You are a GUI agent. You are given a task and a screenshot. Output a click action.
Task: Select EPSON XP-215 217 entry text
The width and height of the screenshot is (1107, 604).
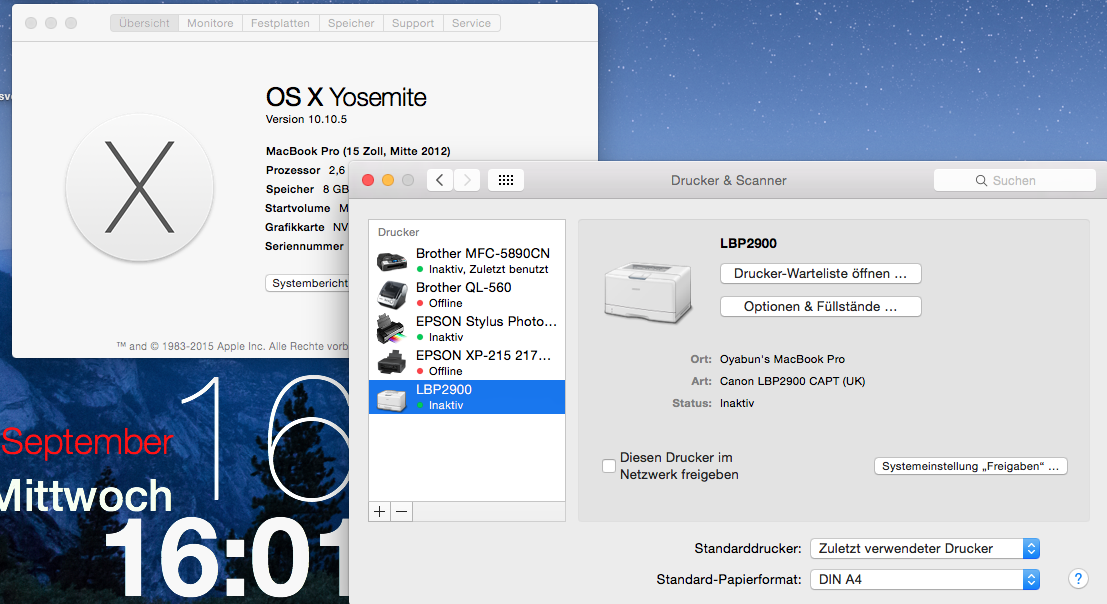click(483, 355)
